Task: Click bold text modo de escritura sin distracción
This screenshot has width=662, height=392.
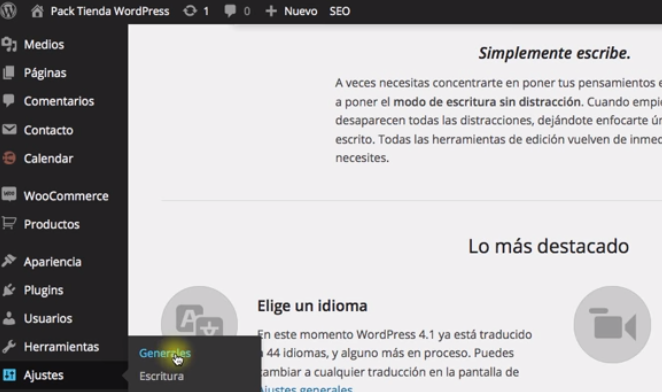Action: [x=487, y=102]
